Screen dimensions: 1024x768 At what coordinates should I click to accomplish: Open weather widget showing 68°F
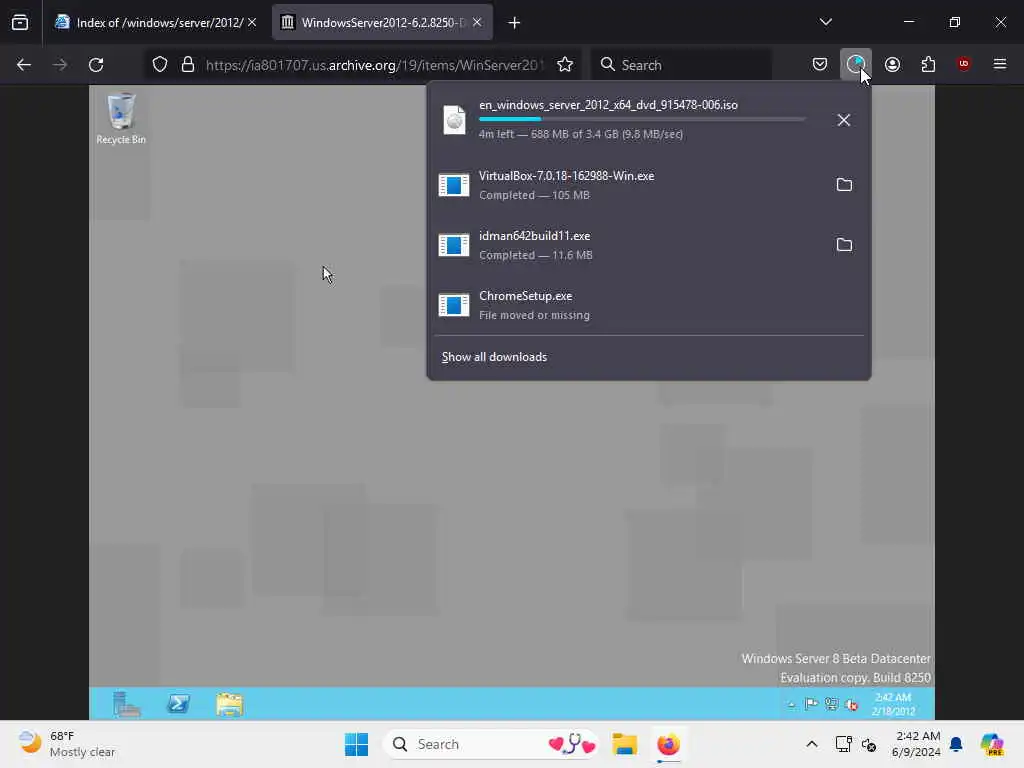pyautogui.click(x=67, y=744)
